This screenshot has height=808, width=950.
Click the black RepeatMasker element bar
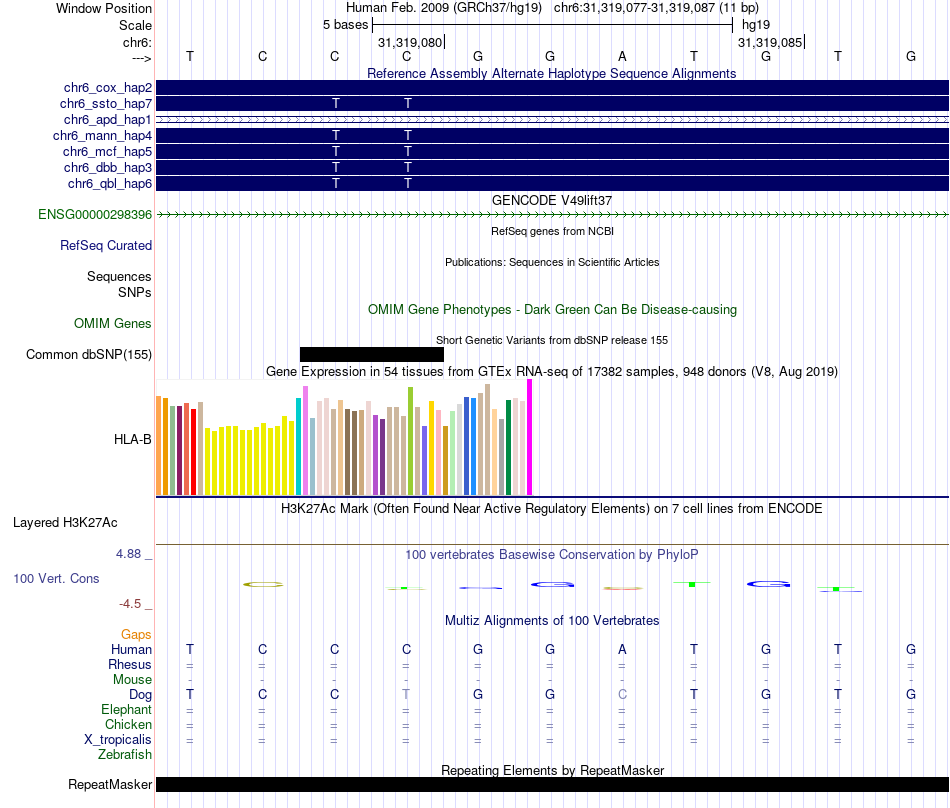tap(552, 784)
